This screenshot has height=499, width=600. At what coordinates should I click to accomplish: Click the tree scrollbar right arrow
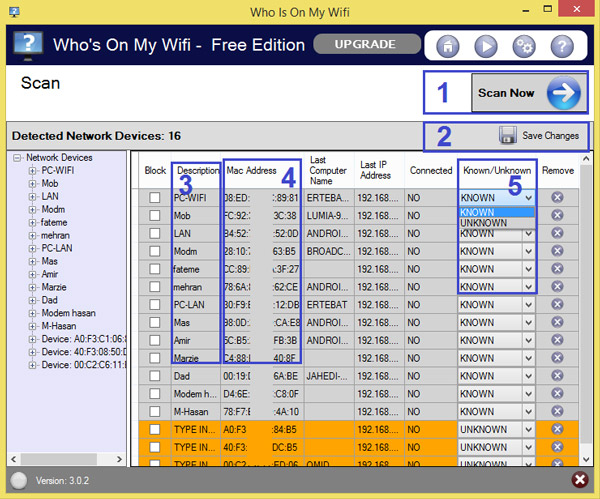pos(119,459)
